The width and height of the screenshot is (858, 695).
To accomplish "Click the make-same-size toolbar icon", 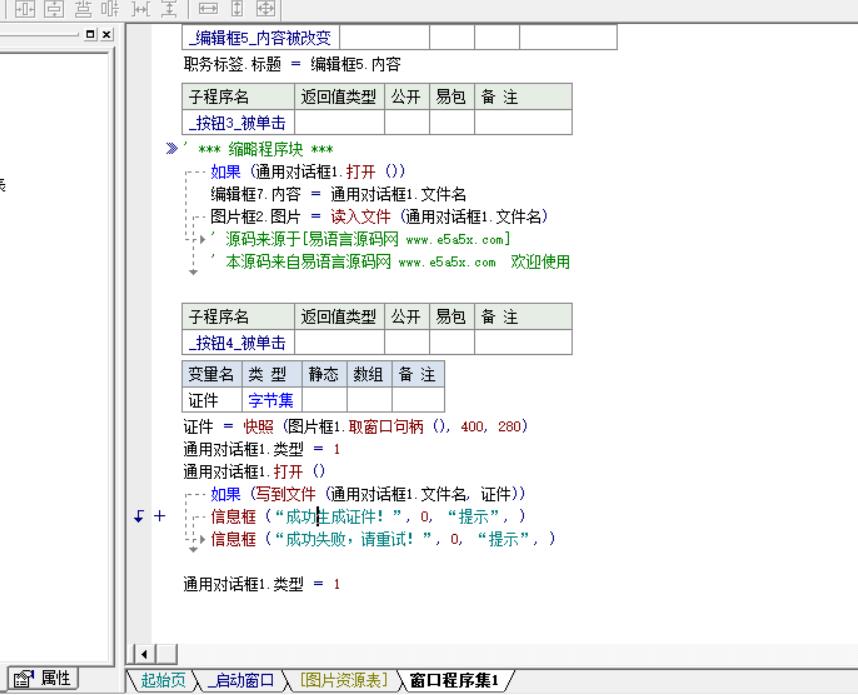I will pyautogui.click(x=265, y=9).
